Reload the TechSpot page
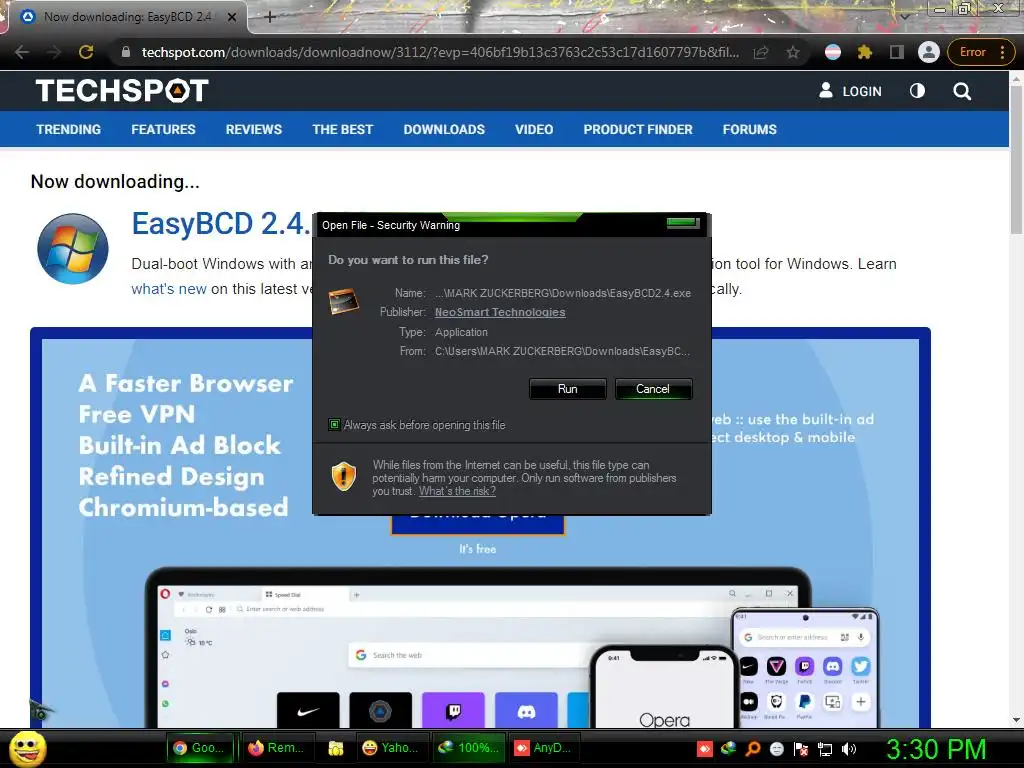This screenshot has height=768, width=1024. pos(86,52)
